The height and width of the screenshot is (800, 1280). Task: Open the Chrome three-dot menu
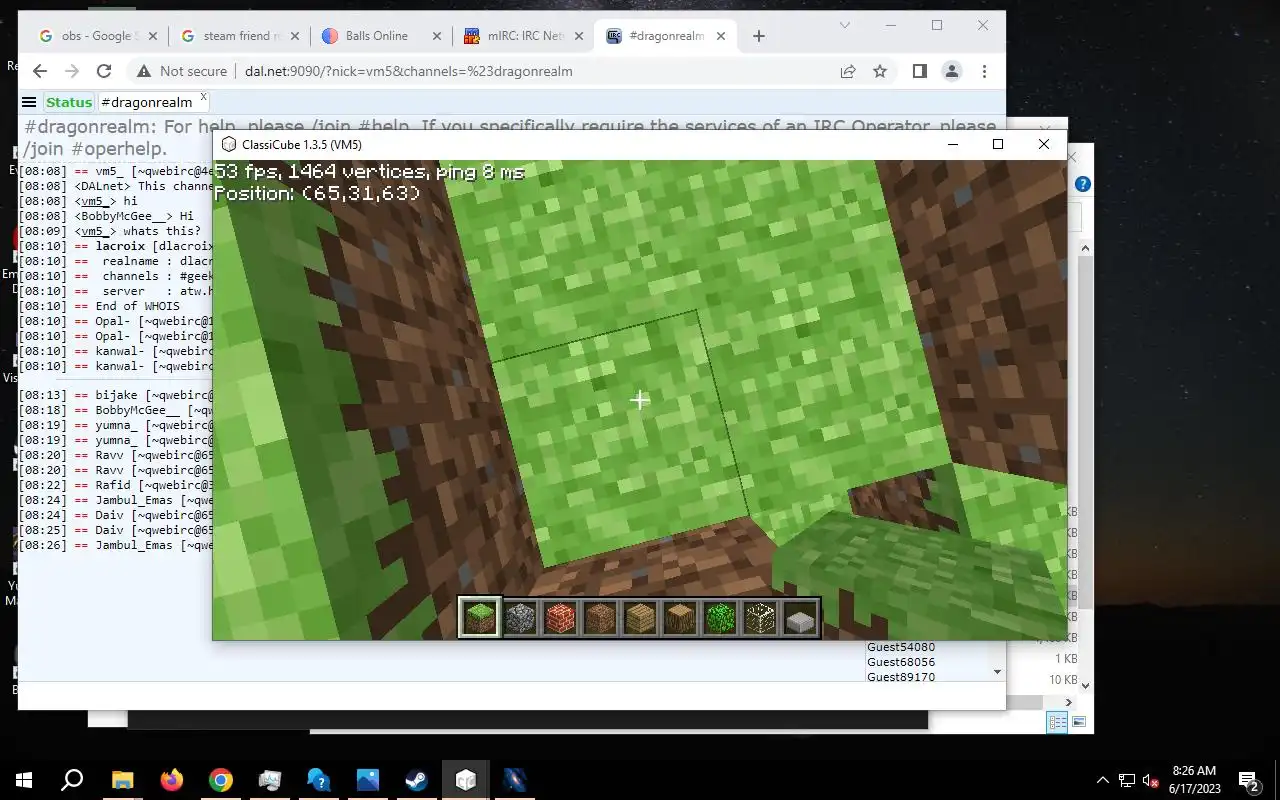985,71
